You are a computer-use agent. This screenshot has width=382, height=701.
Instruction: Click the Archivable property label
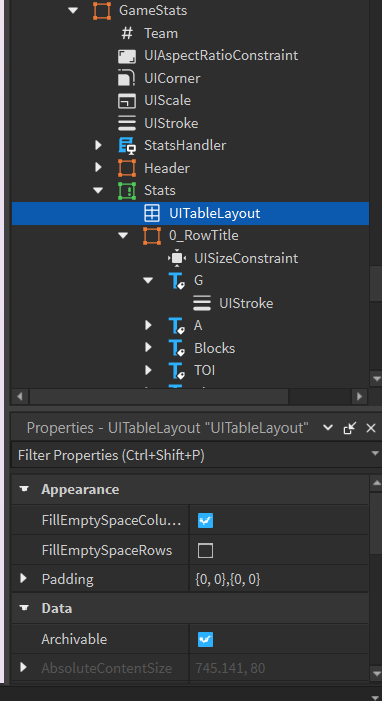(74, 639)
